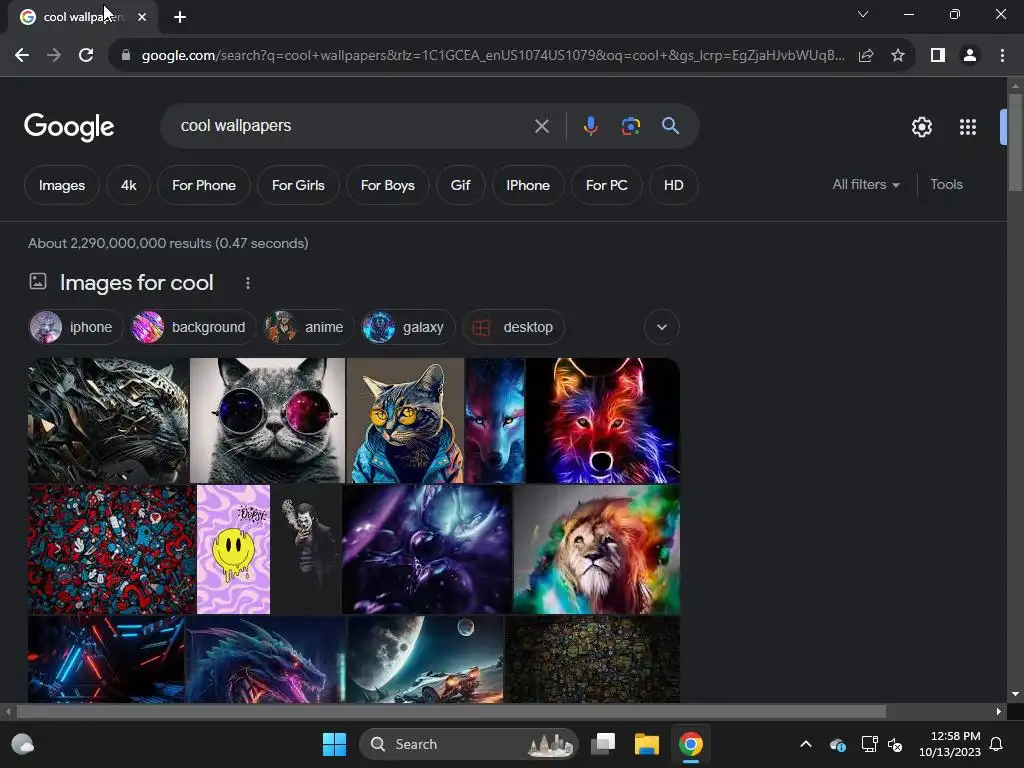Reload the page with the refresh icon
Viewport: 1024px width, 768px height.
[86, 56]
